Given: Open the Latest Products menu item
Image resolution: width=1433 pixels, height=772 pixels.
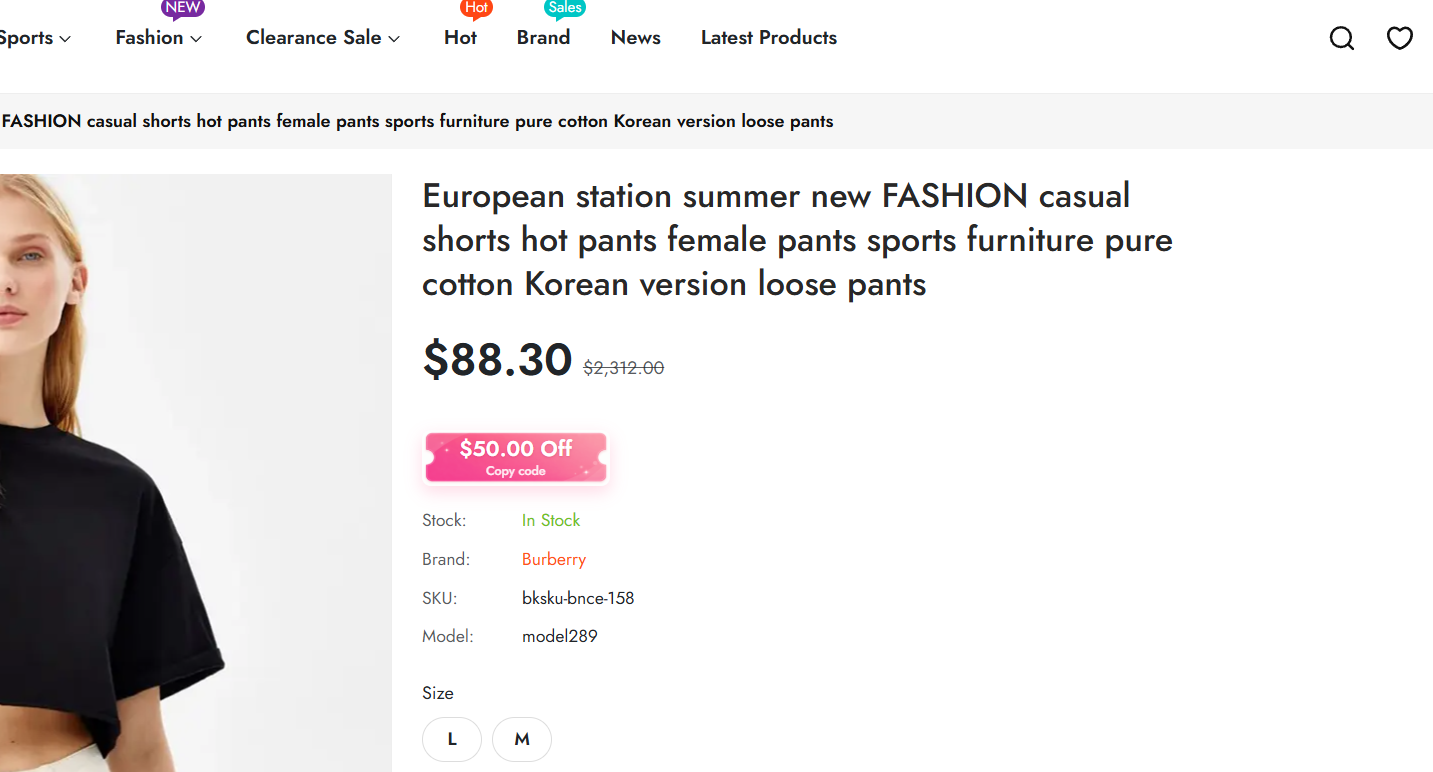Looking at the screenshot, I should 769,38.
